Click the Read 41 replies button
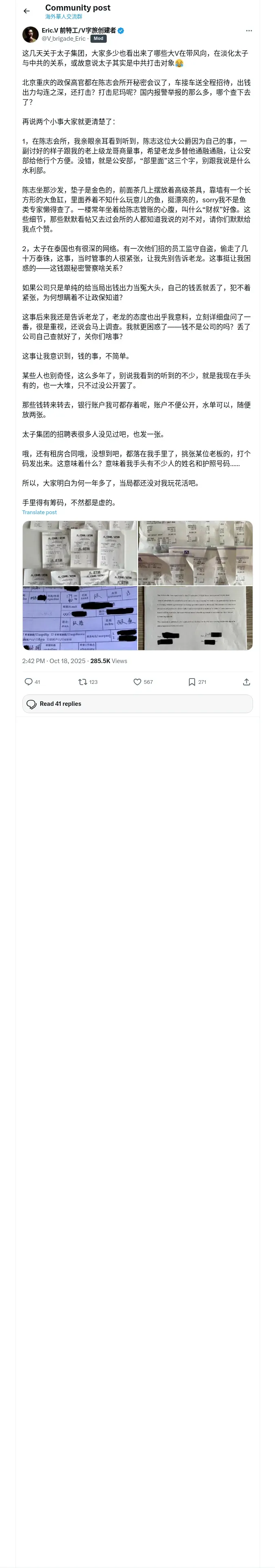The image size is (275, 1568). click(x=137, y=704)
